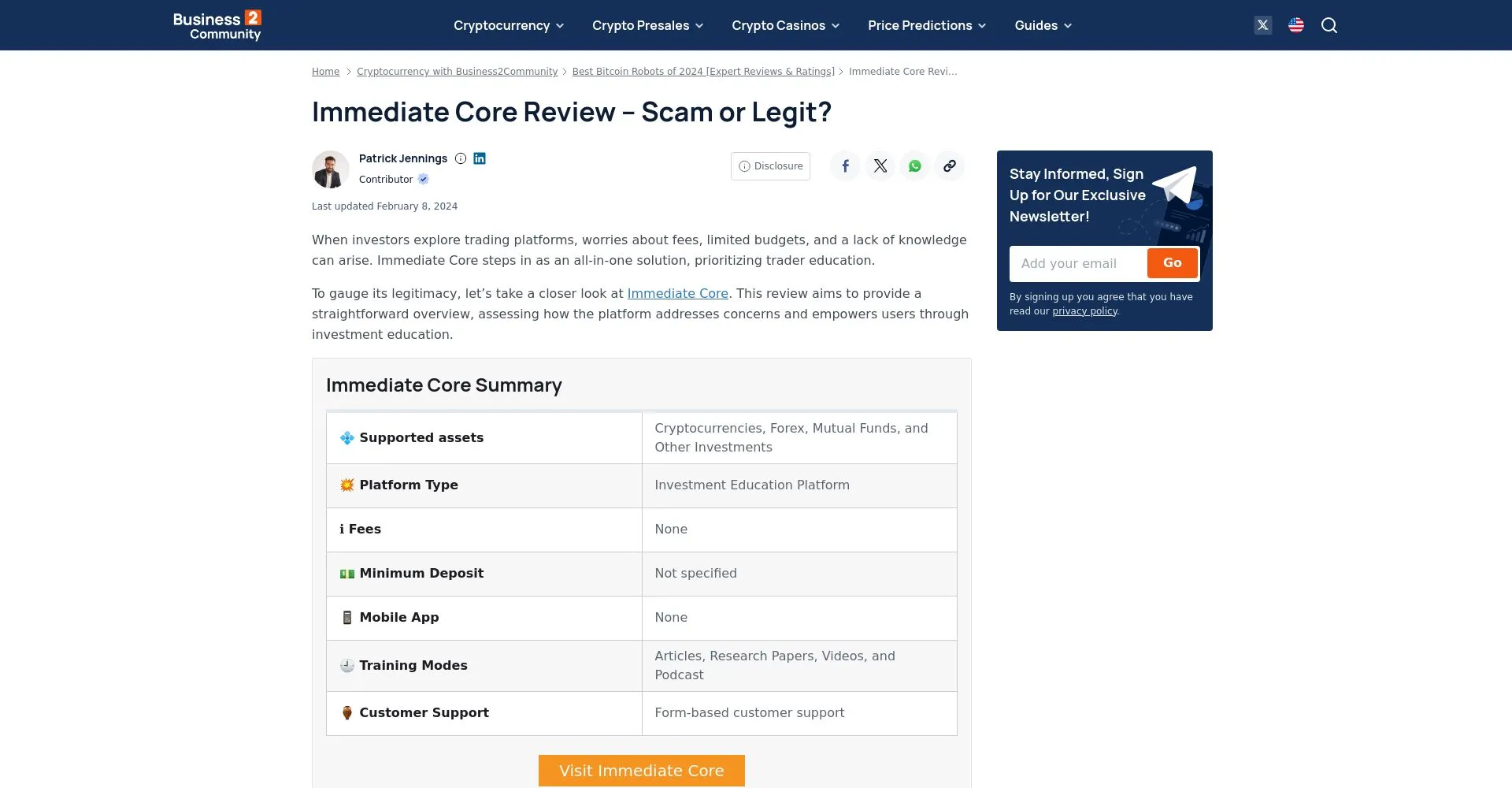Click Patrick Jennings avatar photo
This screenshot has width=1512, height=788.
coord(331,169)
